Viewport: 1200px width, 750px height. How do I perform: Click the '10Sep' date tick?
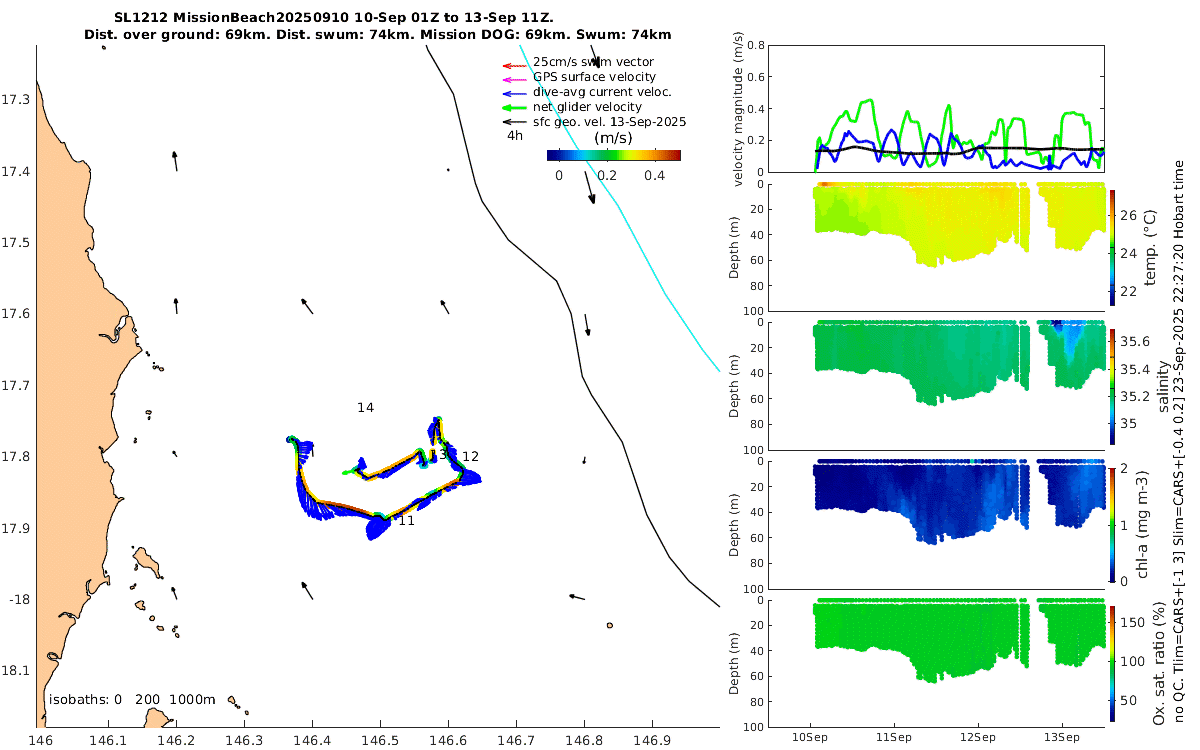pos(810,737)
